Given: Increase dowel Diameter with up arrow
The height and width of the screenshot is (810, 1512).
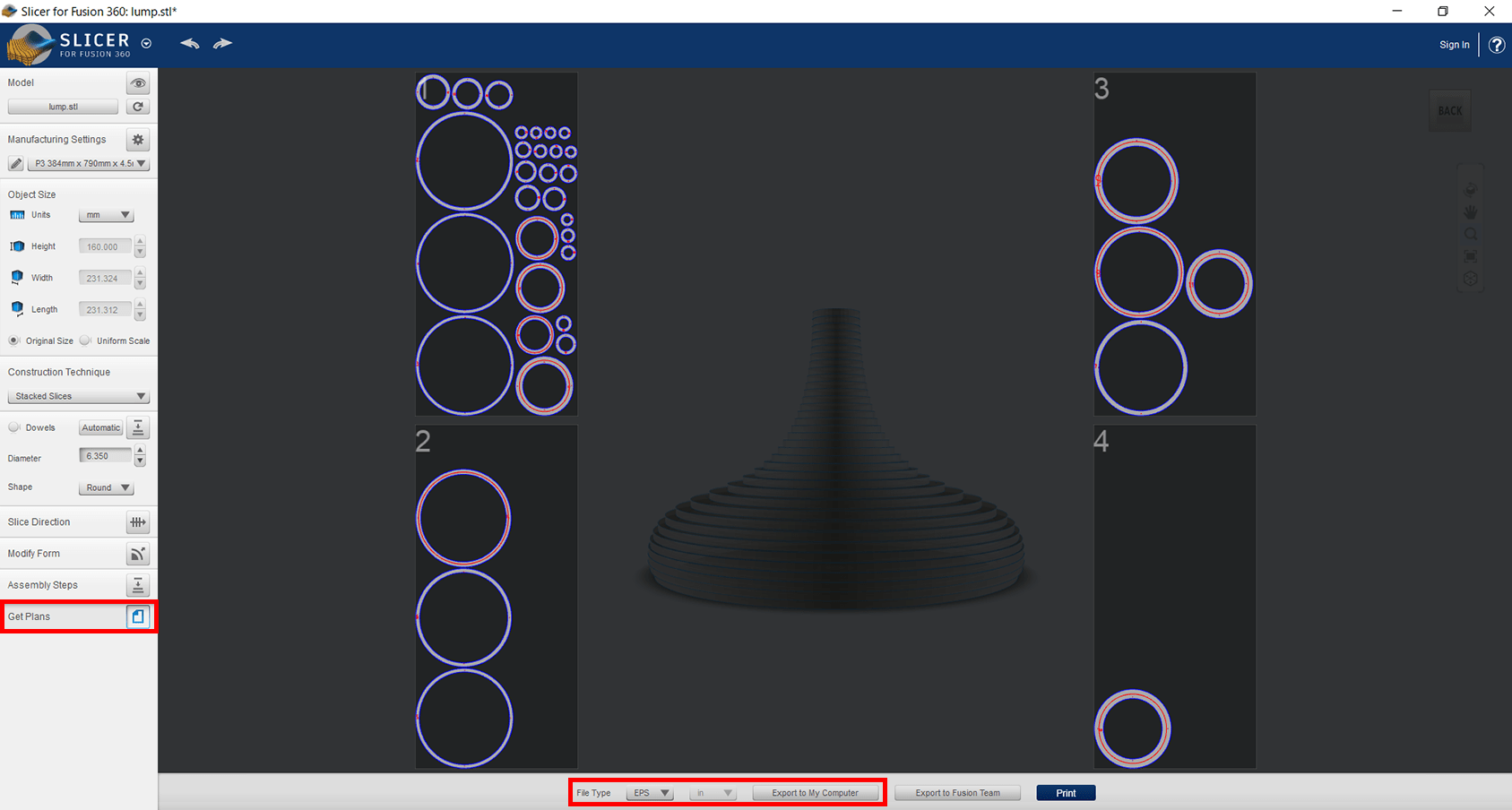Looking at the screenshot, I should click(x=140, y=451).
